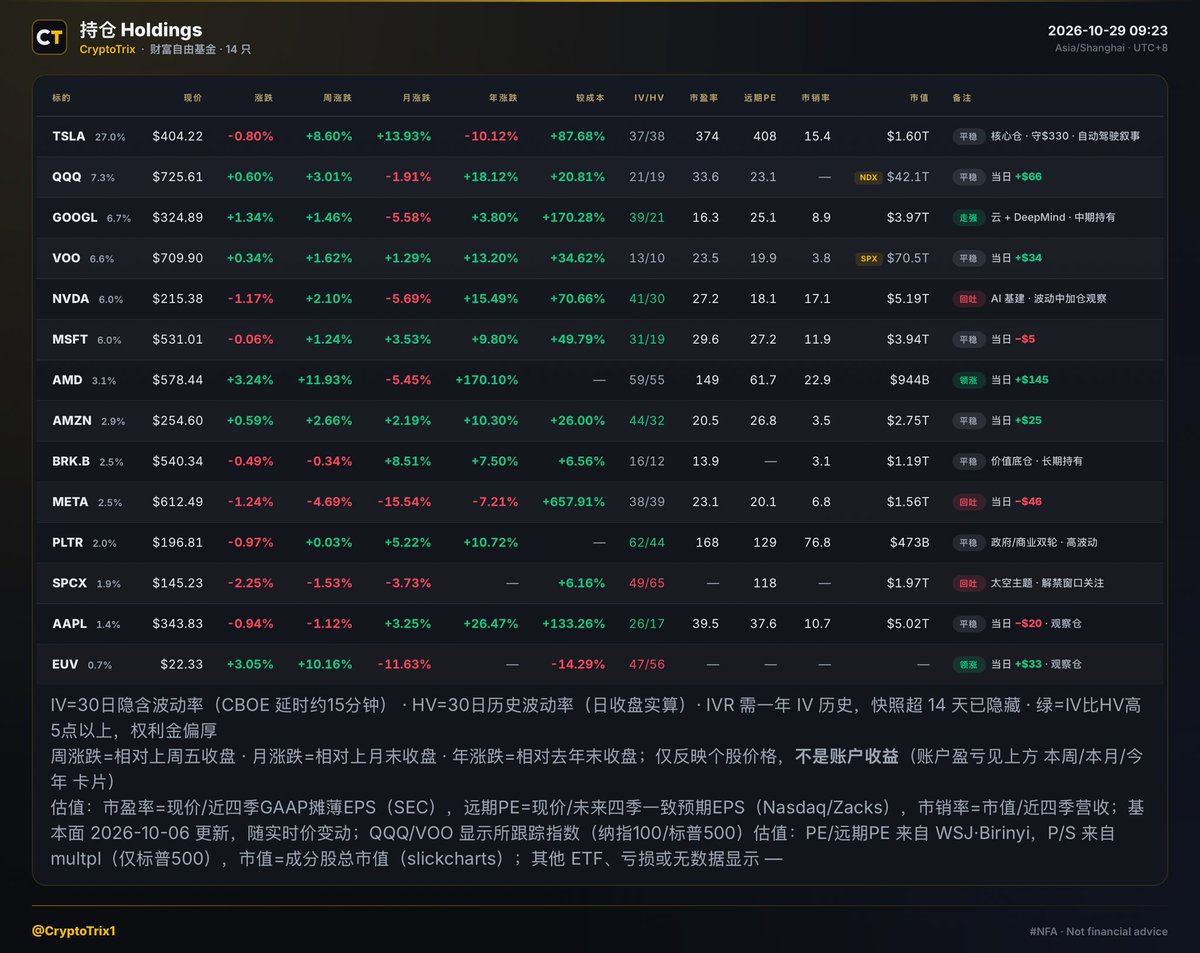
Task: Click the 回吐 status badge in NVDA row
Action: coord(968,298)
